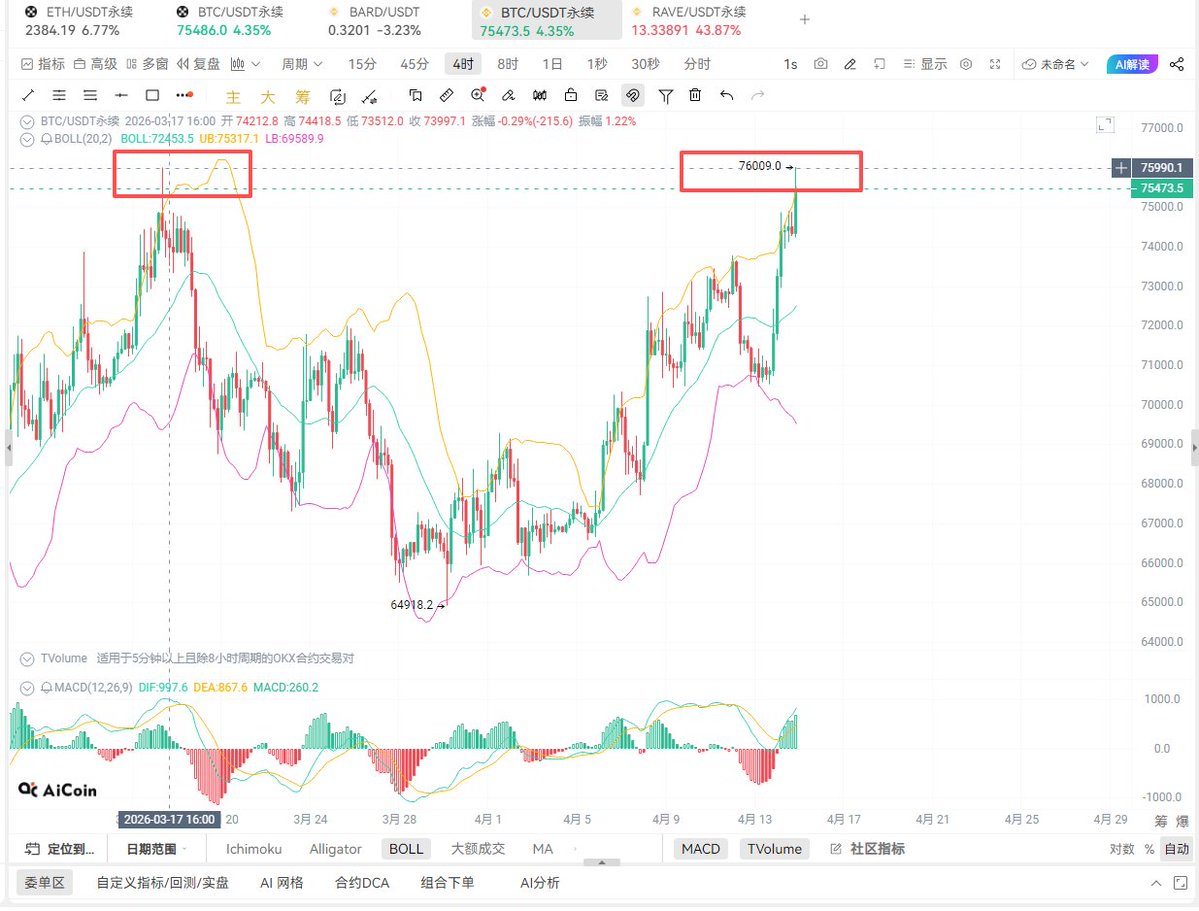Enter fullscreen with the expand icon
The height and width of the screenshot is (911, 1199).
coord(995,64)
